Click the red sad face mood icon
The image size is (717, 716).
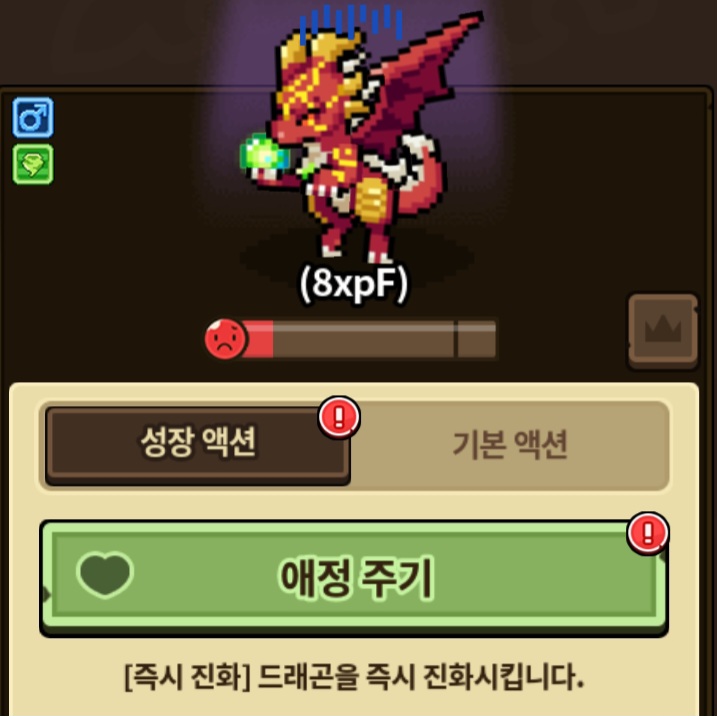tap(225, 339)
